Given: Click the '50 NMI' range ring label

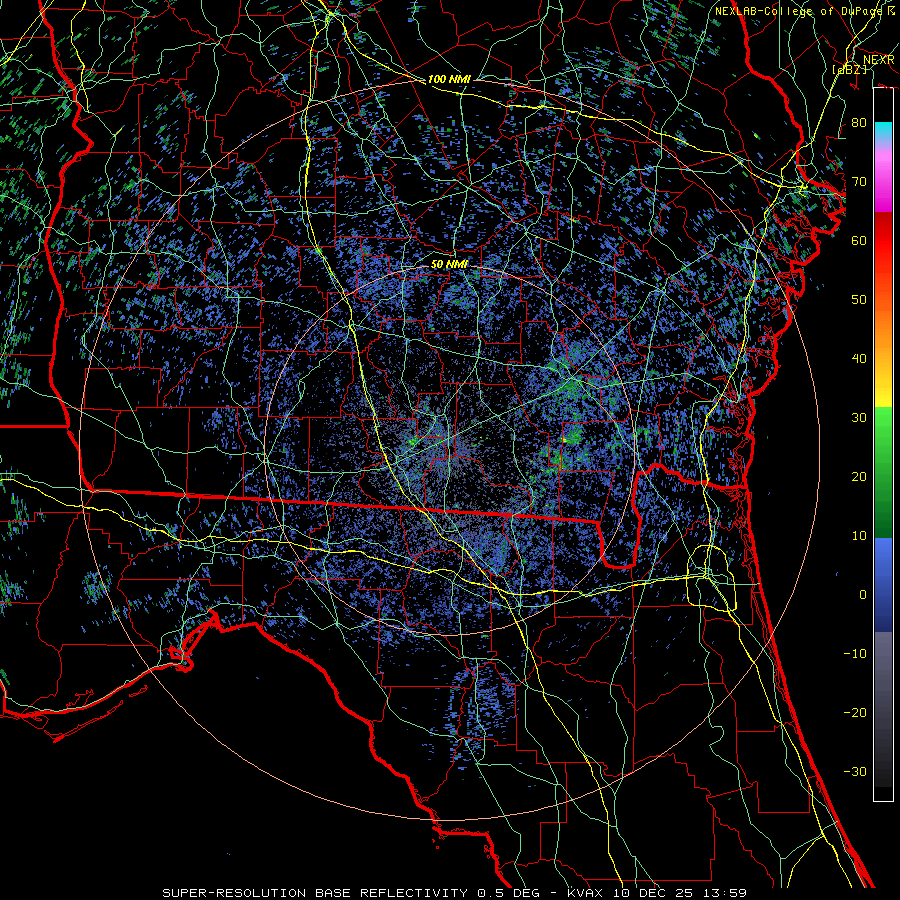Looking at the screenshot, I should [x=449, y=265].
